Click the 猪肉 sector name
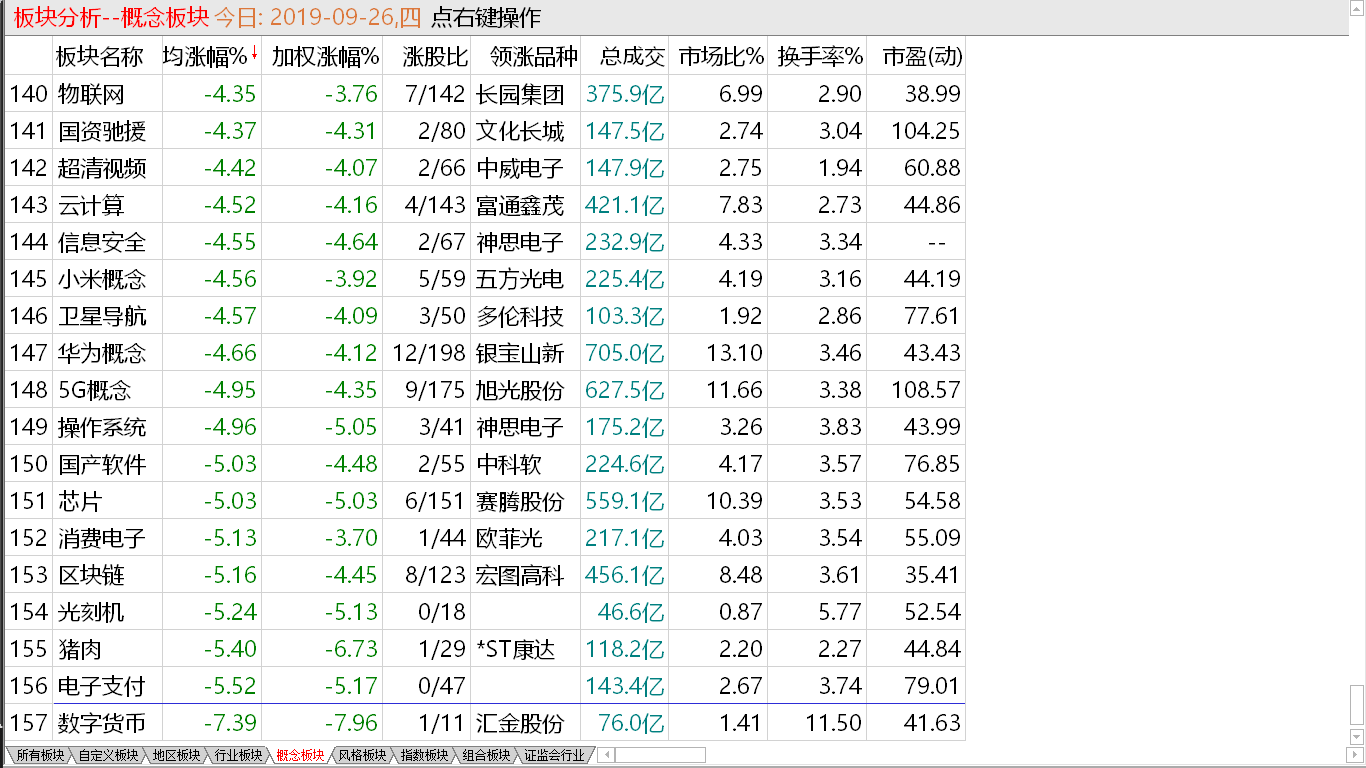The height and width of the screenshot is (768, 1366). tap(80, 649)
